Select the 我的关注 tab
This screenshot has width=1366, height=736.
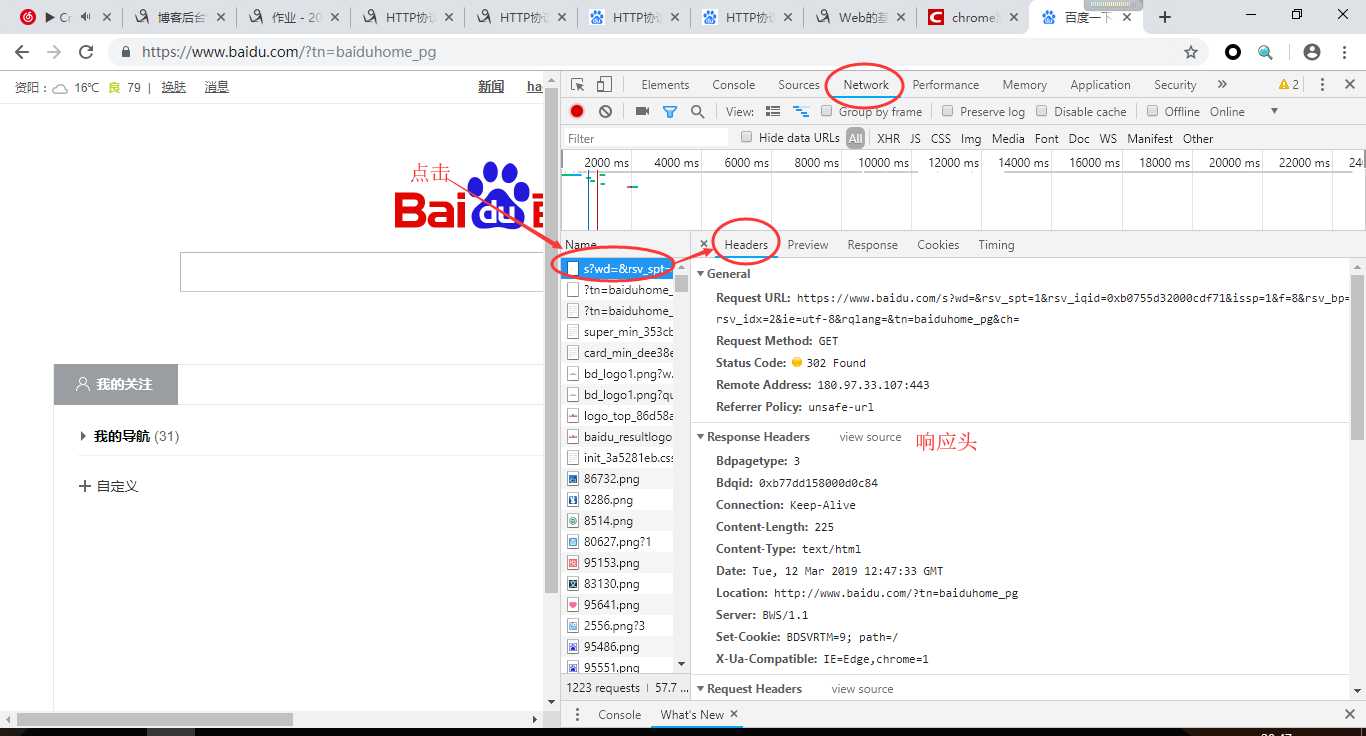pyautogui.click(x=116, y=384)
